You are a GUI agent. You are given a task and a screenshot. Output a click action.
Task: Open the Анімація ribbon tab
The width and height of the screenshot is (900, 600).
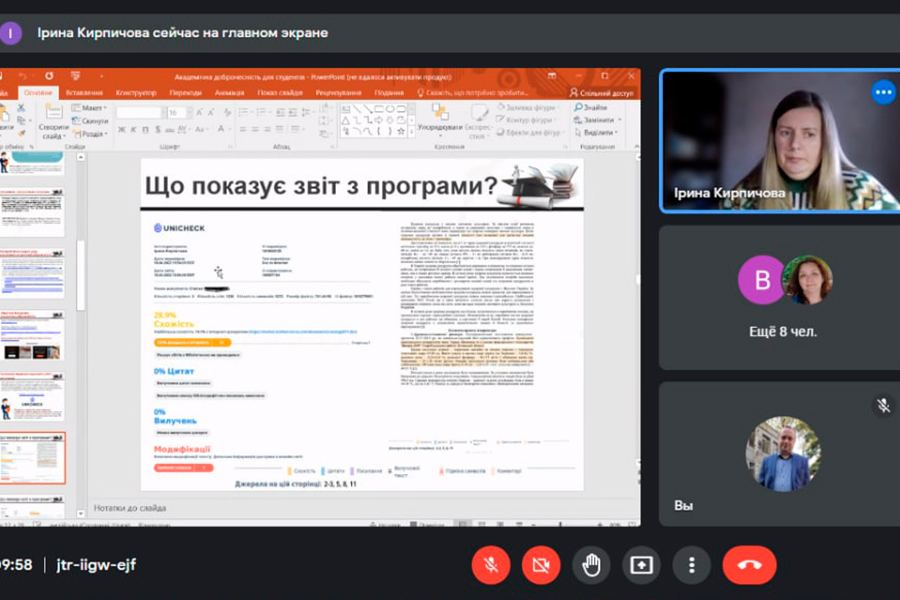(229, 92)
